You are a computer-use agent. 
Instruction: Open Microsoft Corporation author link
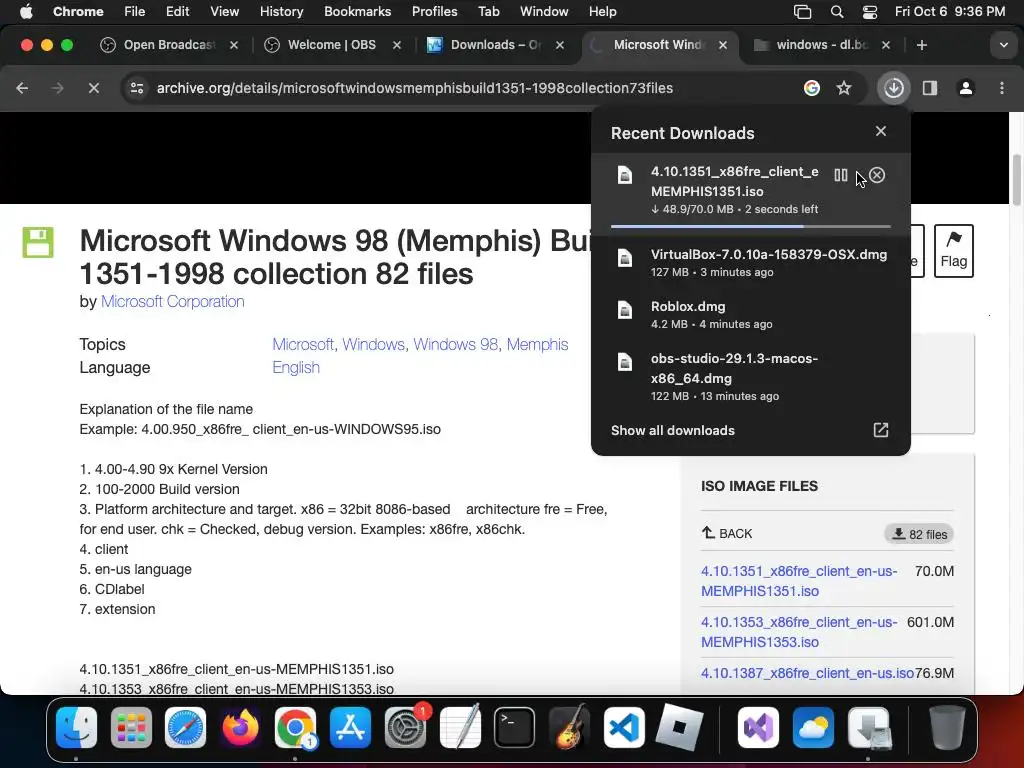click(x=172, y=301)
